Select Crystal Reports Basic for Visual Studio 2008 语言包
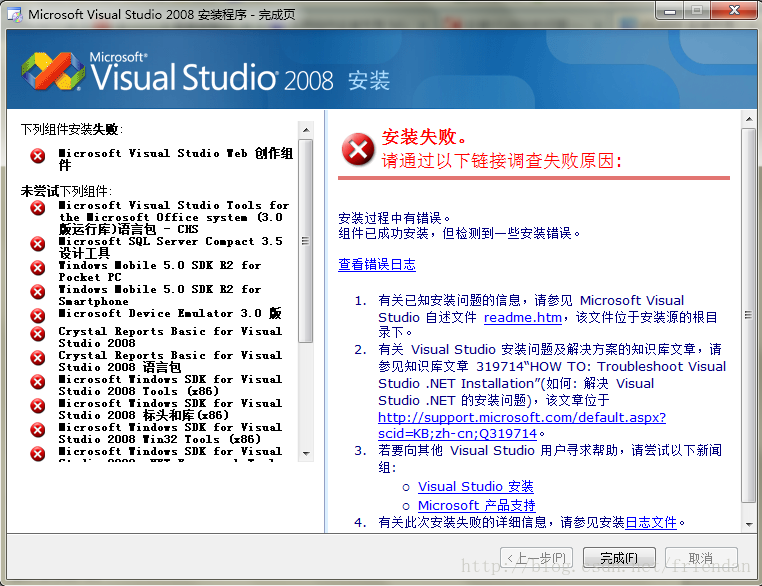The width and height of the screenshot is (762, 586). point(170,361)
